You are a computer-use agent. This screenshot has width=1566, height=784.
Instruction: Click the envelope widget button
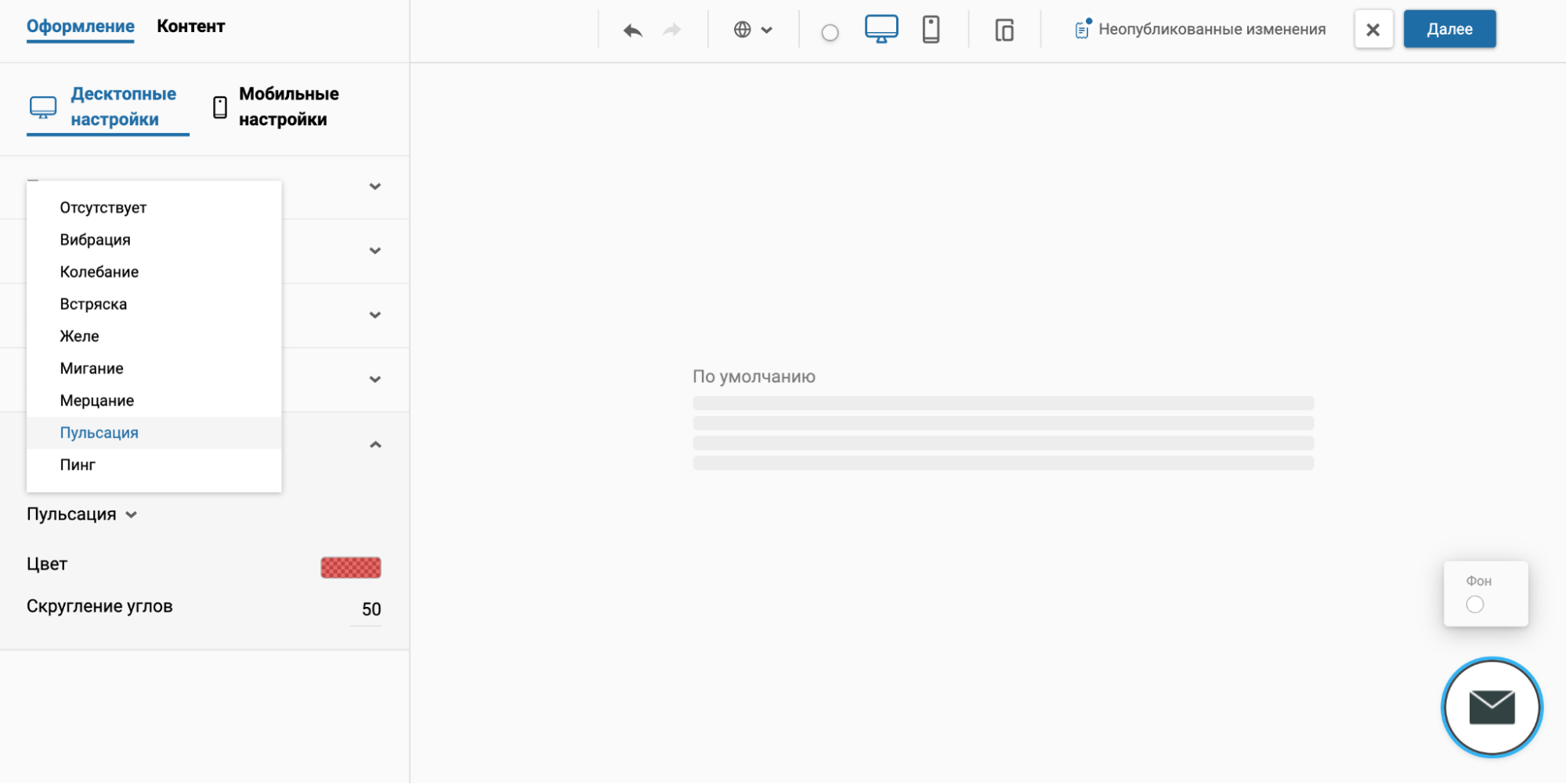(x=1491, y=707)
